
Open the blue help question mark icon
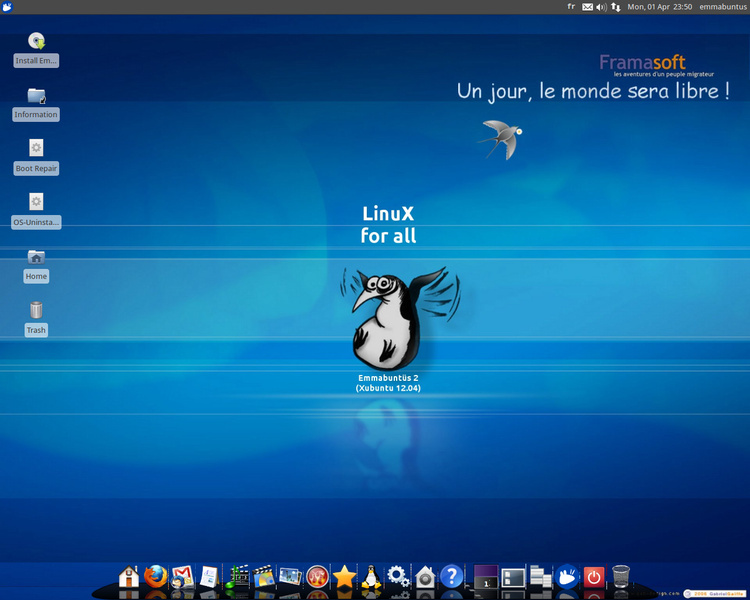(452, 577)
